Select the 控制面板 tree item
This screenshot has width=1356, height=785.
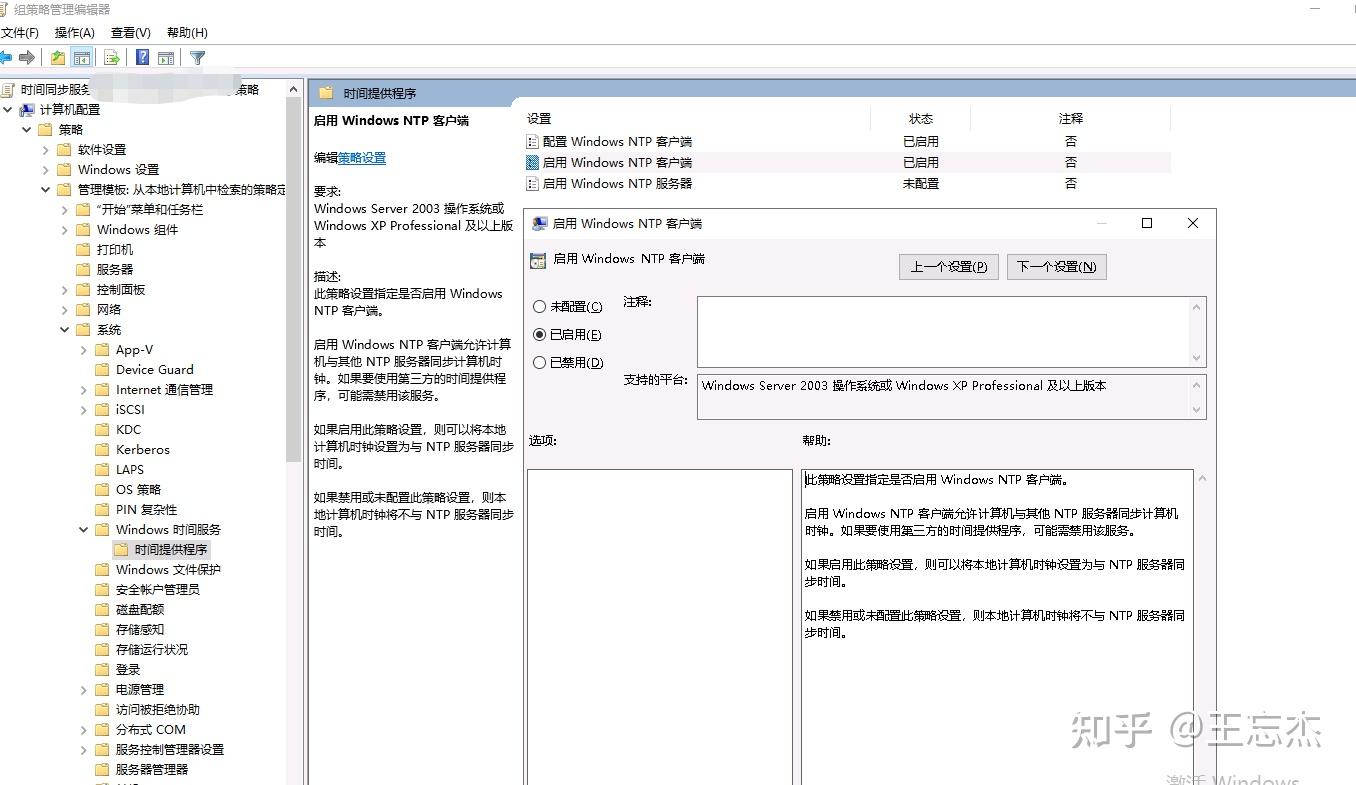point(121,290)
